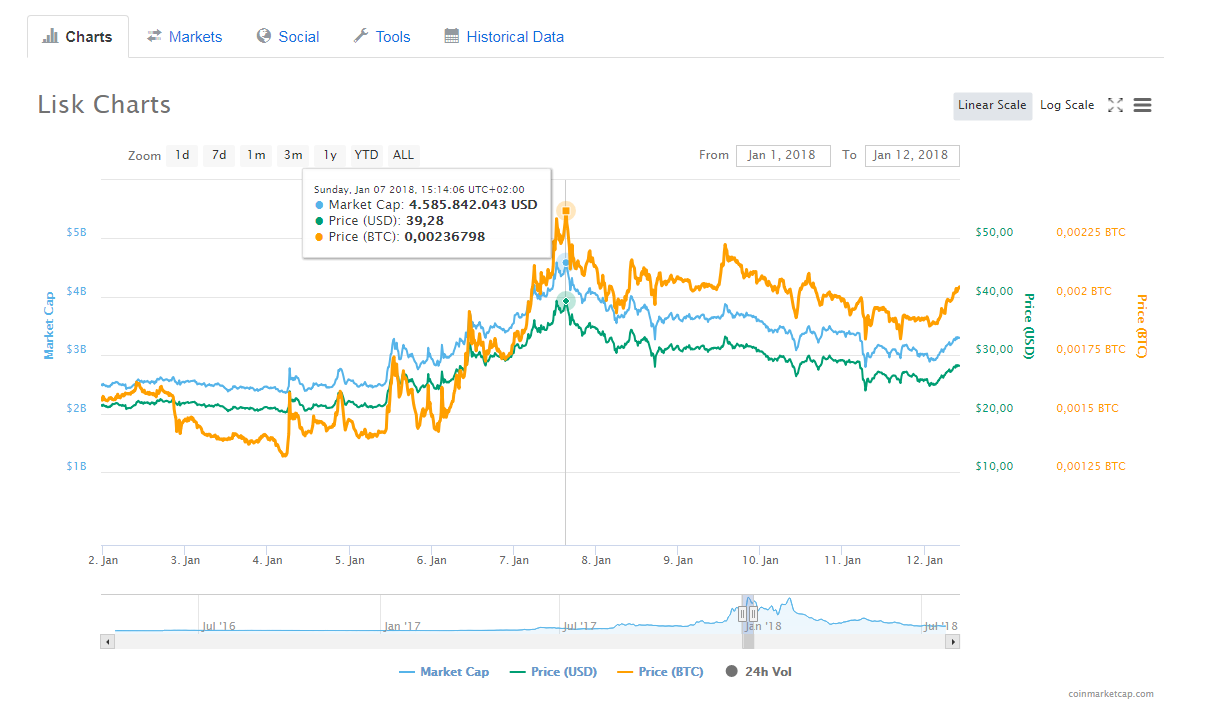
Task: Select Linear Scale
Action: point(992,105)
